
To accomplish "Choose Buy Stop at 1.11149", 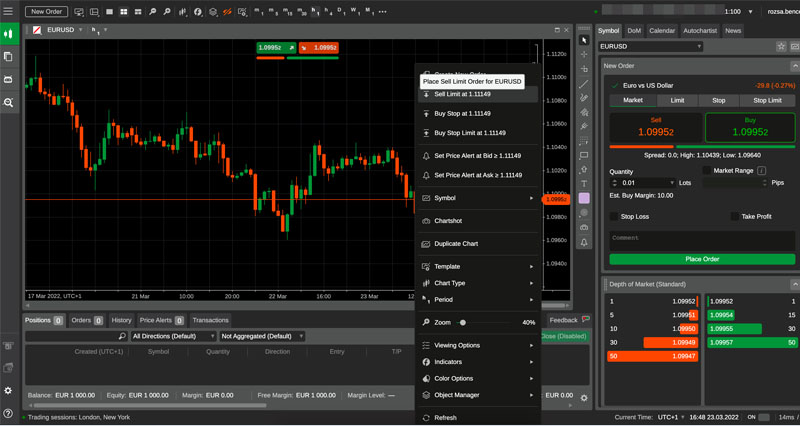I will tap(478, 114).
